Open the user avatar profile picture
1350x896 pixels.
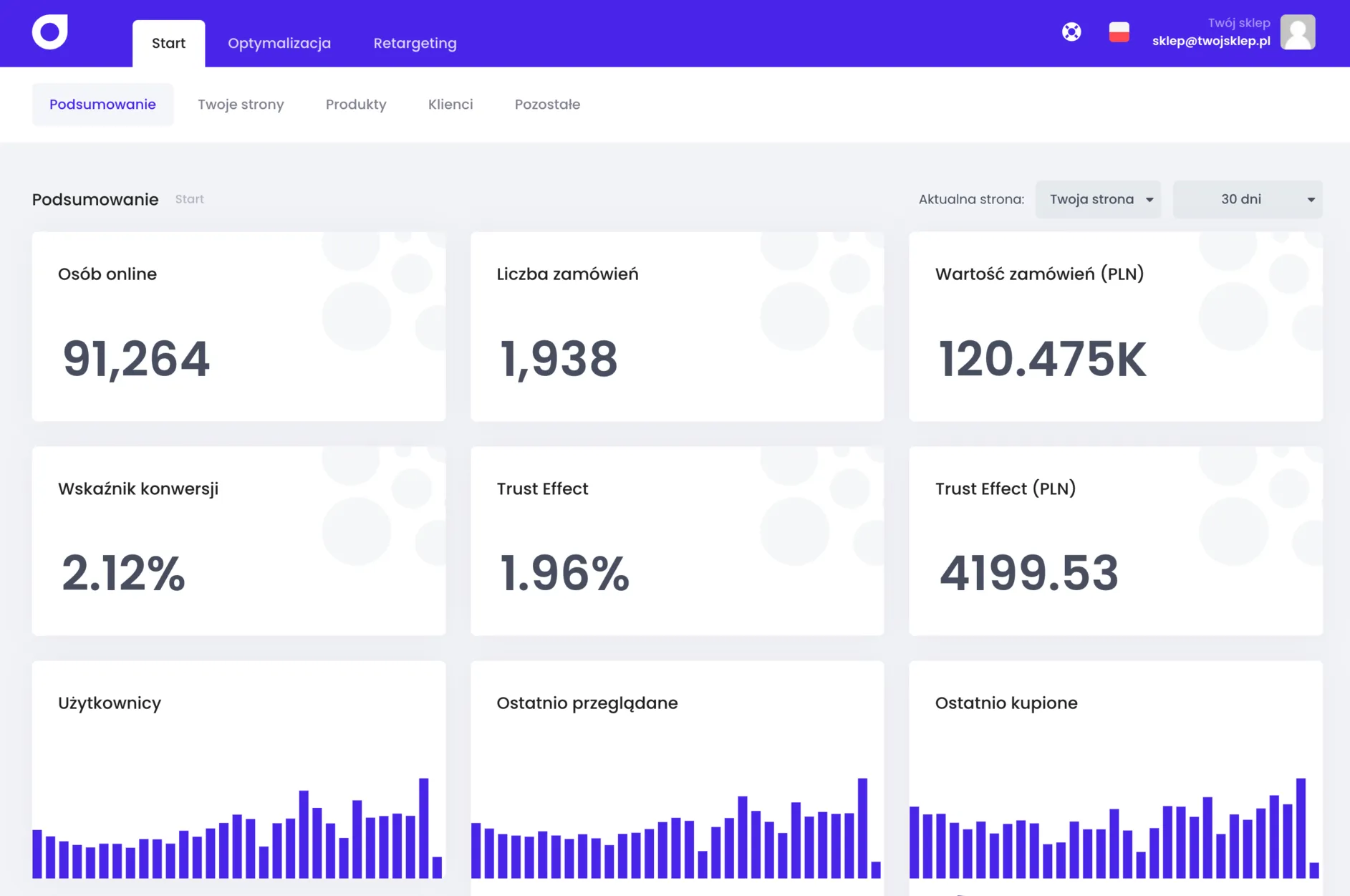pyautogui.click(x=1298, y=32)
